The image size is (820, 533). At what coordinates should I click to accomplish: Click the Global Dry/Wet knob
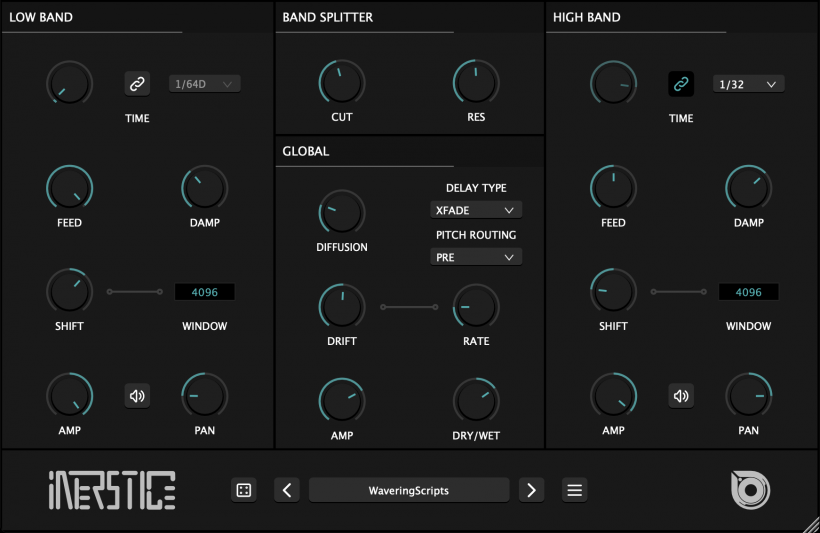coord(476,401)
